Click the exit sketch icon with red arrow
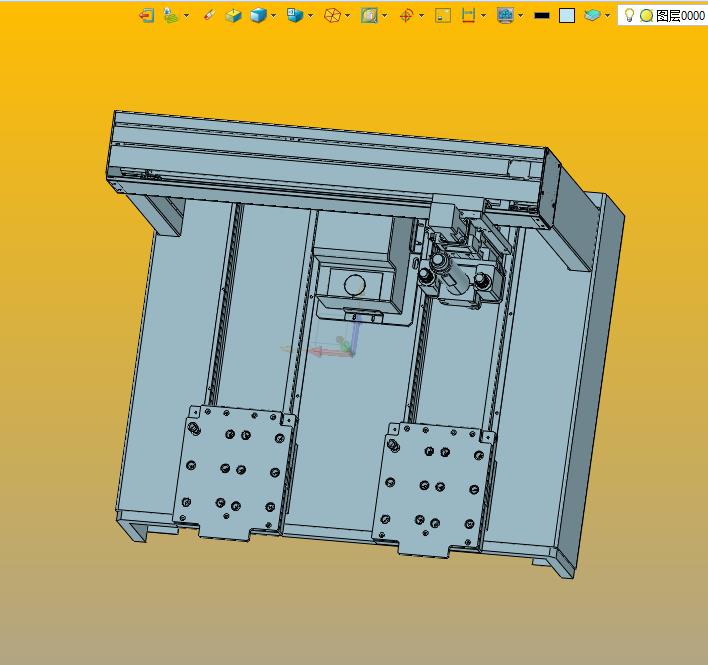Viewport: 708px width, 665px height. [146, 16]
